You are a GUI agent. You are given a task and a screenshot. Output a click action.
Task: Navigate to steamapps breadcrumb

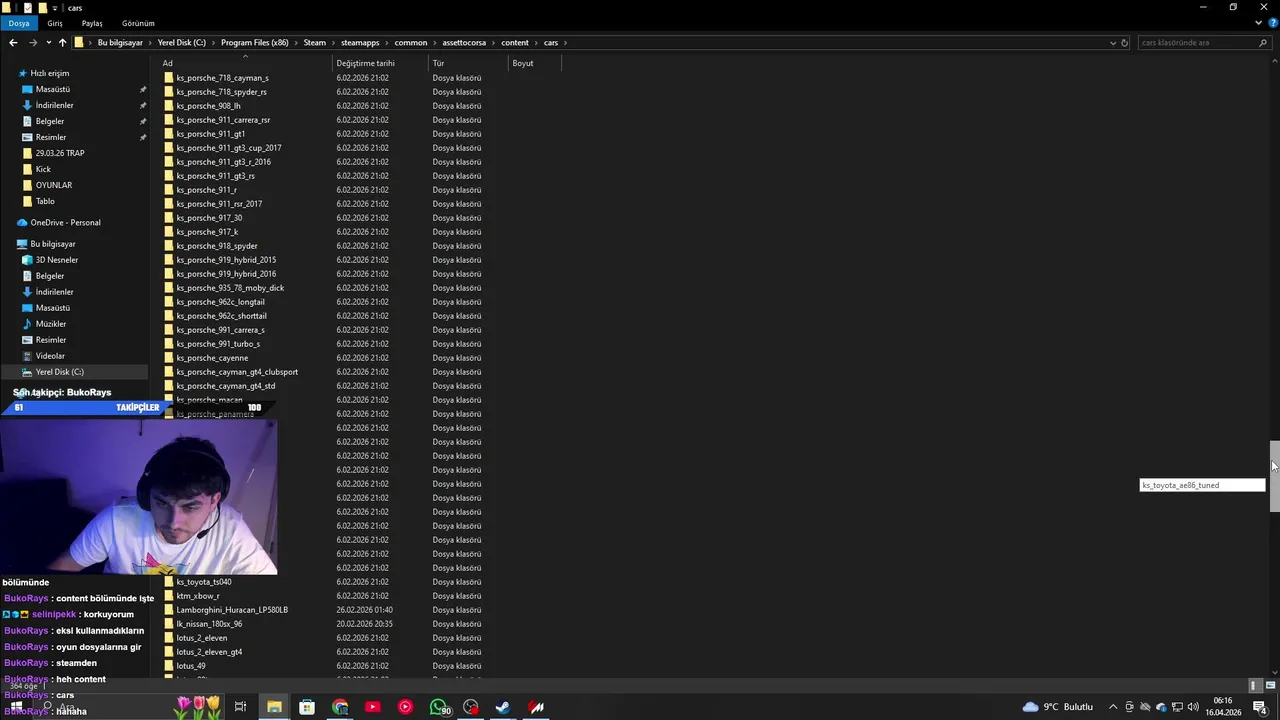361,43
